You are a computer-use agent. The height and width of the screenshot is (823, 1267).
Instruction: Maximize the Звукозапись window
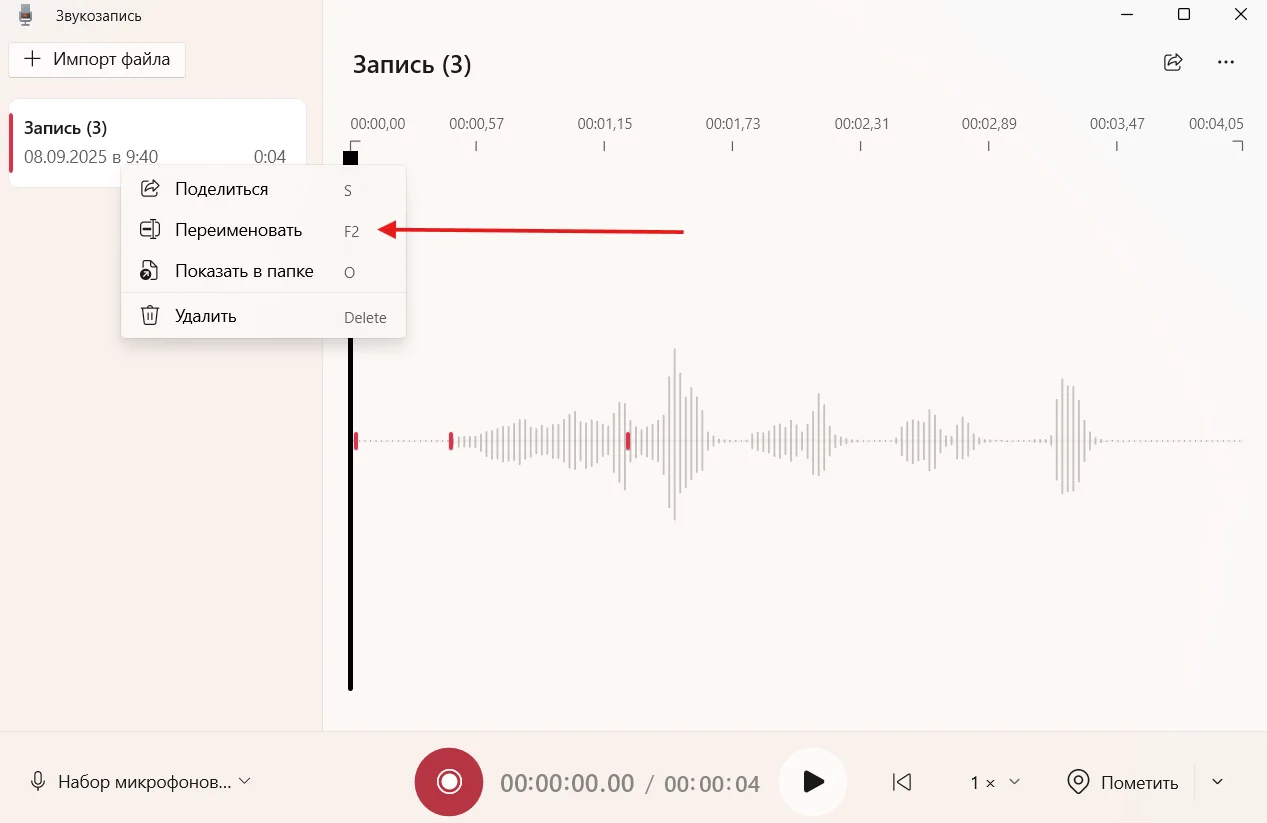(x=1184, y=14)
